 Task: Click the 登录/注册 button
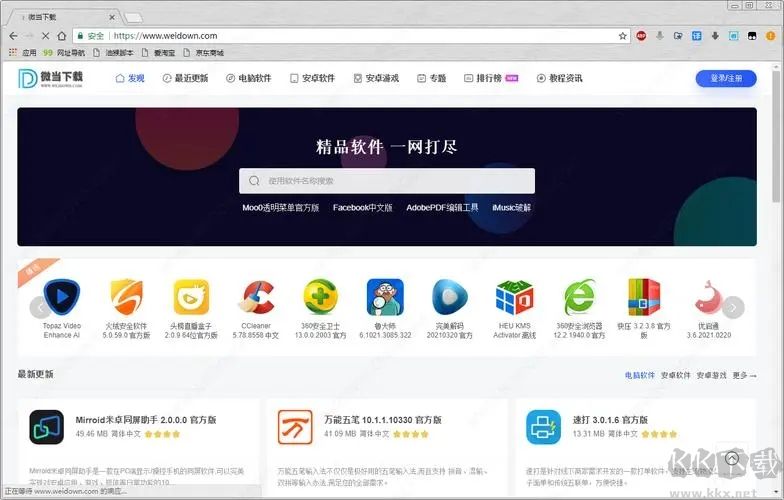[726, 78]
